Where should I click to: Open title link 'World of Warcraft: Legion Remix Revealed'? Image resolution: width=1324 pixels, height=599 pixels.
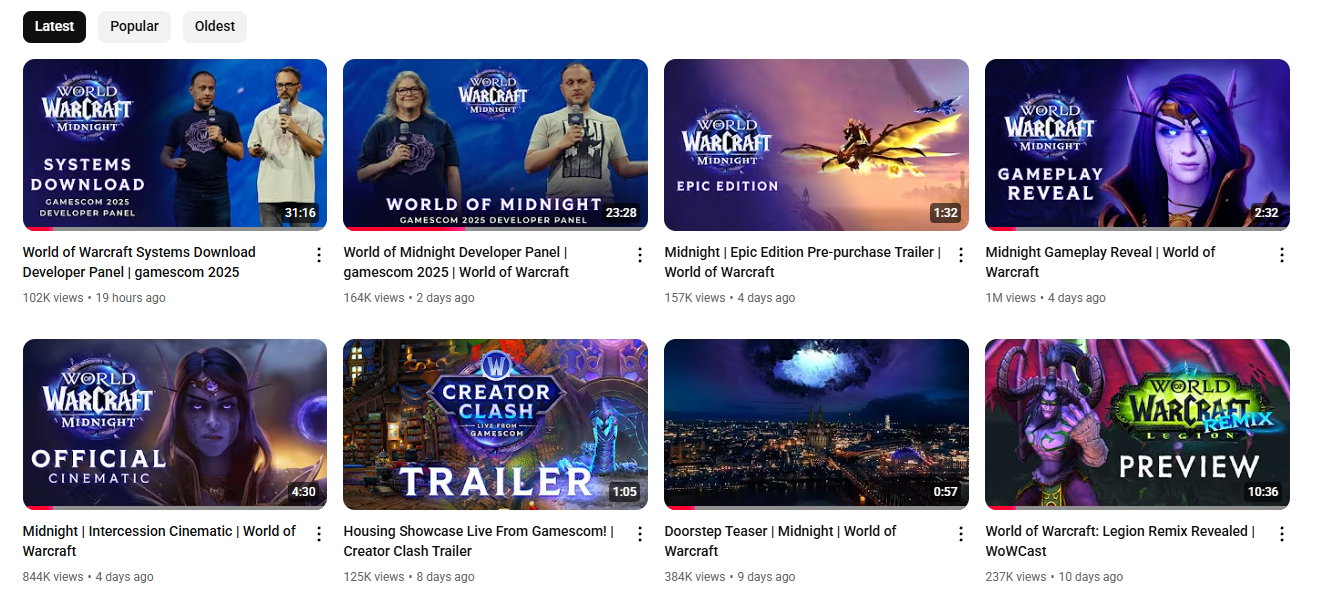coord(1120,541)
